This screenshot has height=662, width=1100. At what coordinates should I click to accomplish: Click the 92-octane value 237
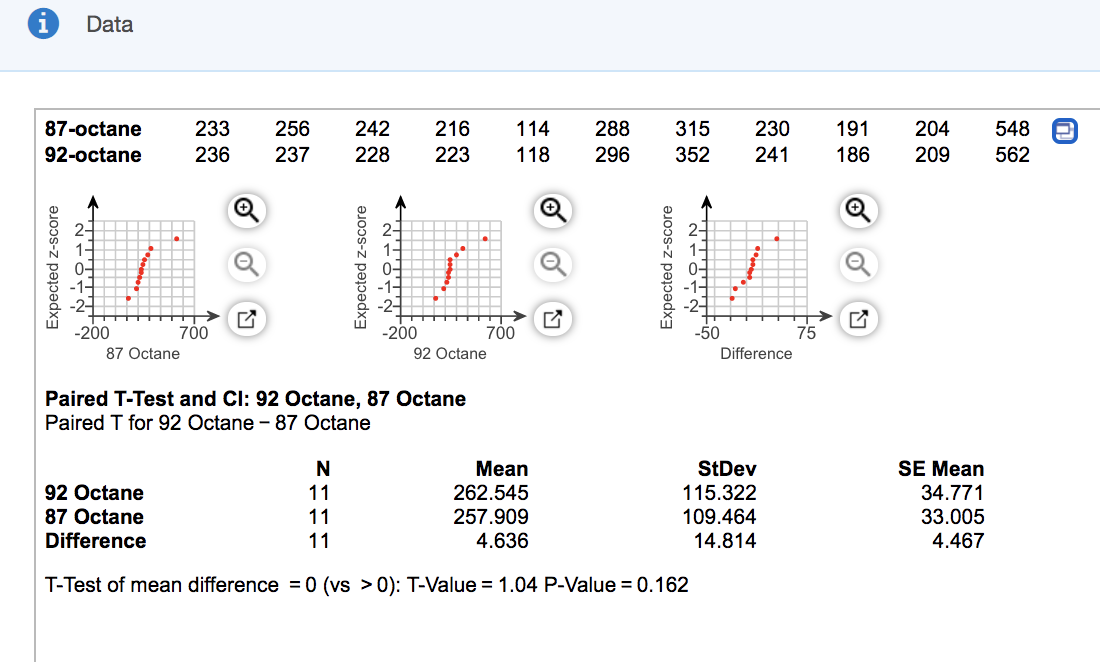click(293, 155)
